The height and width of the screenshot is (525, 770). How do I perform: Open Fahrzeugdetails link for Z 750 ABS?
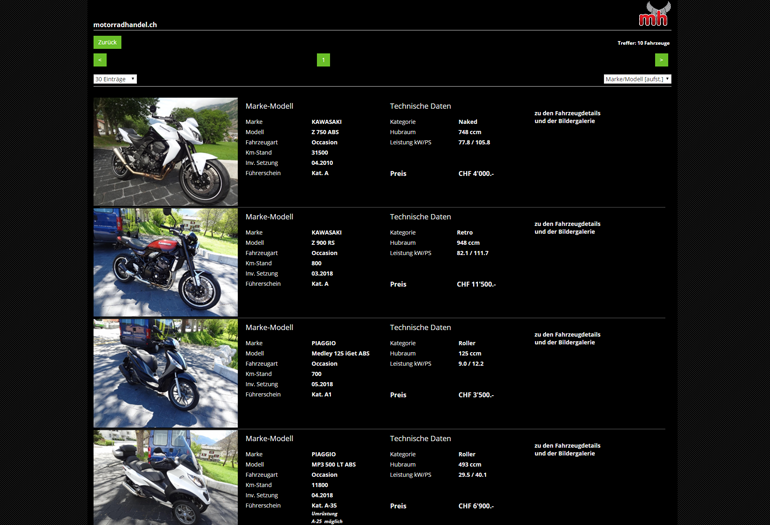(567, 117)
